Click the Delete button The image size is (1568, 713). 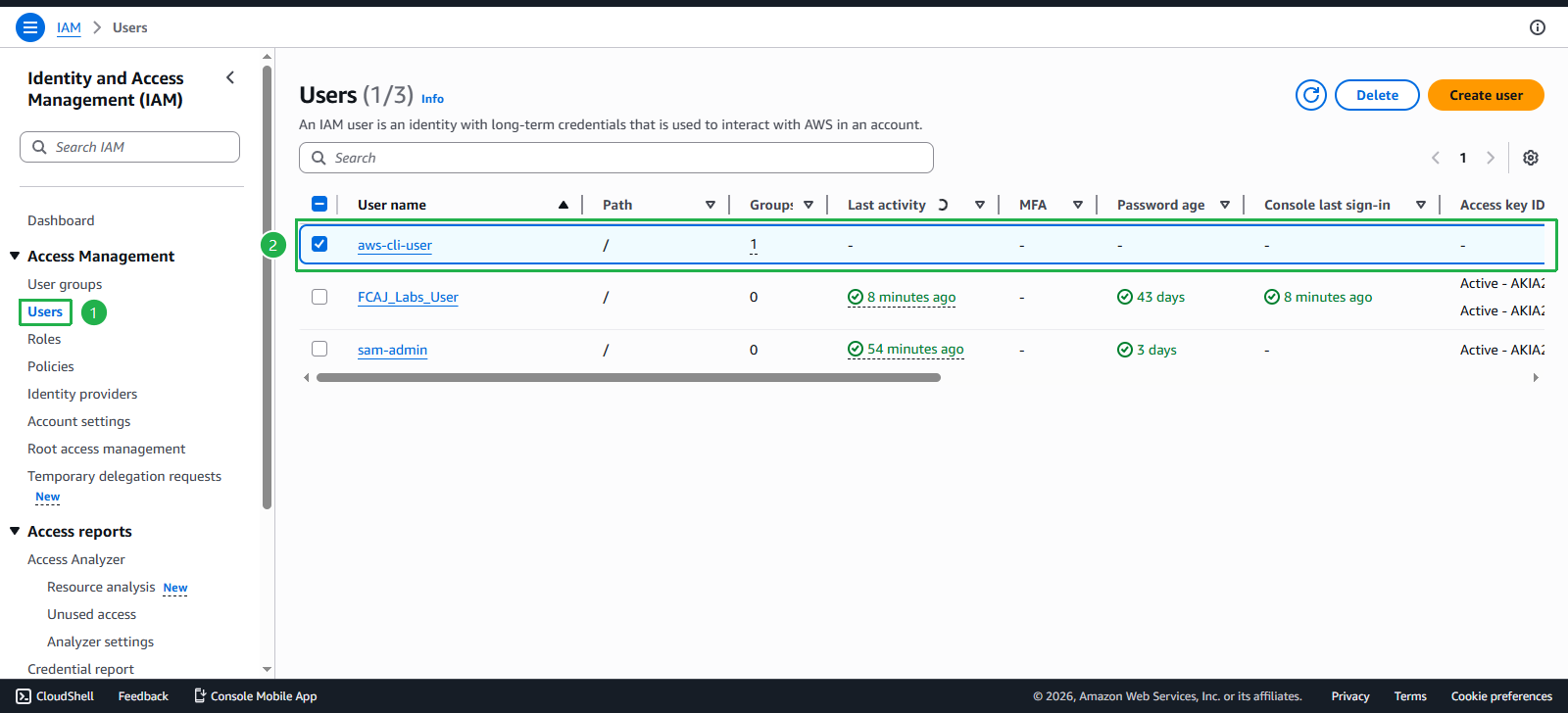click(x=1377, y=95)
